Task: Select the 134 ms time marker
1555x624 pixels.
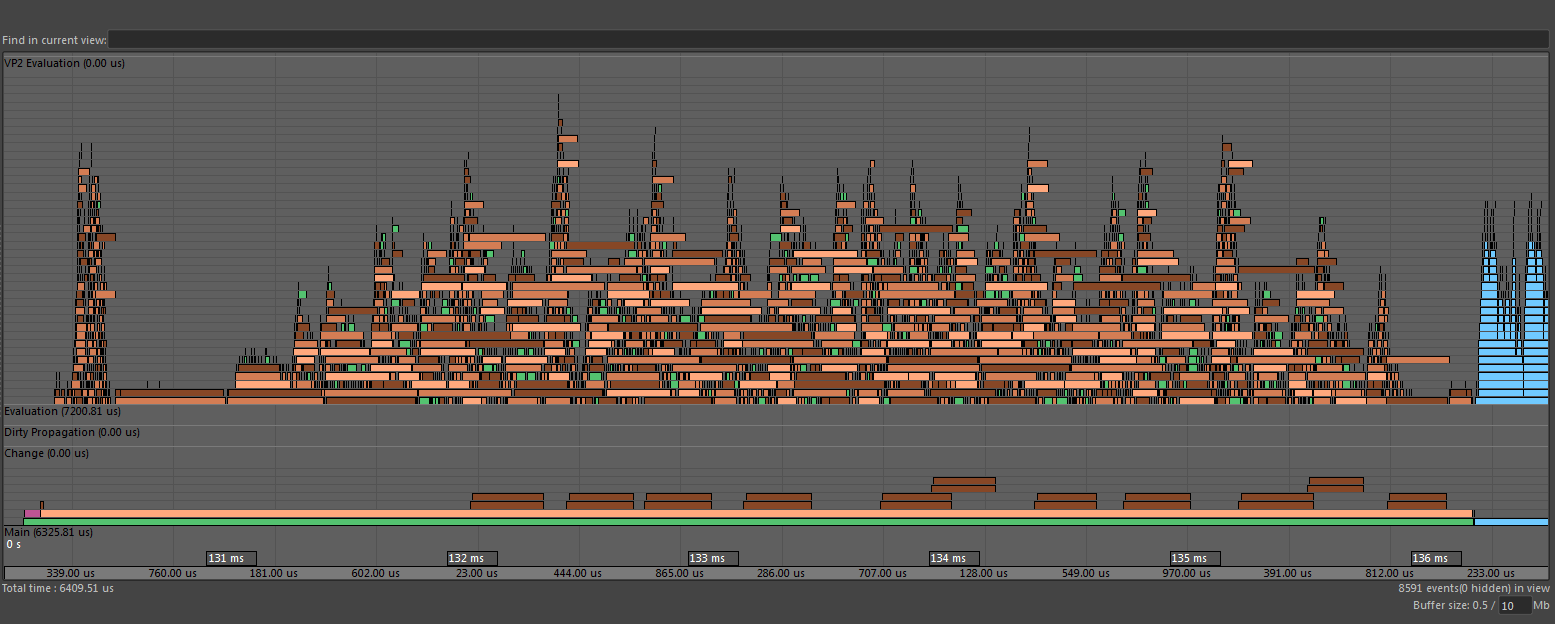Action: [954, 558]
